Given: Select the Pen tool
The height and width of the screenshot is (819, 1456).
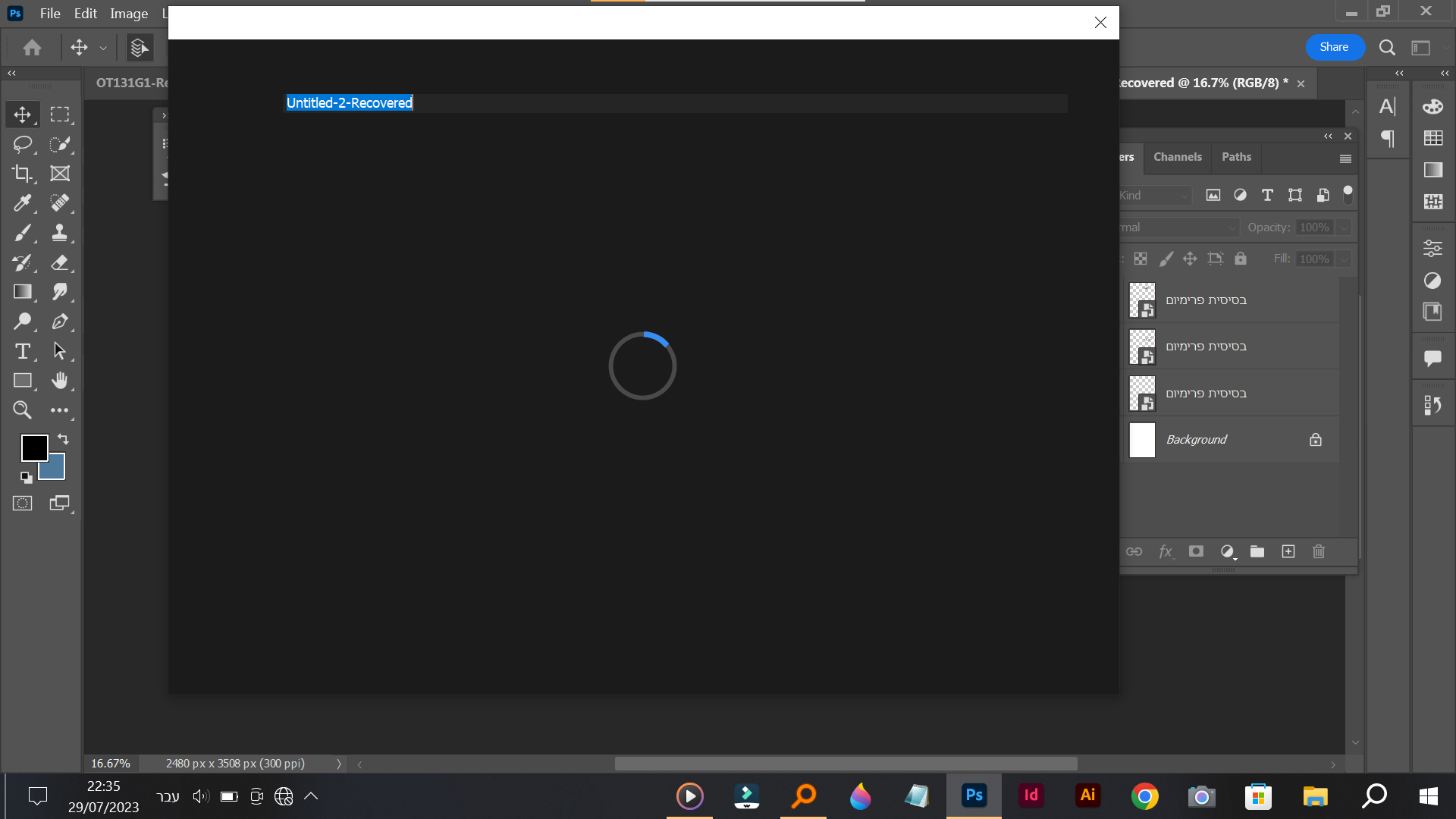Looking at the screenshot, I should 60,322.
